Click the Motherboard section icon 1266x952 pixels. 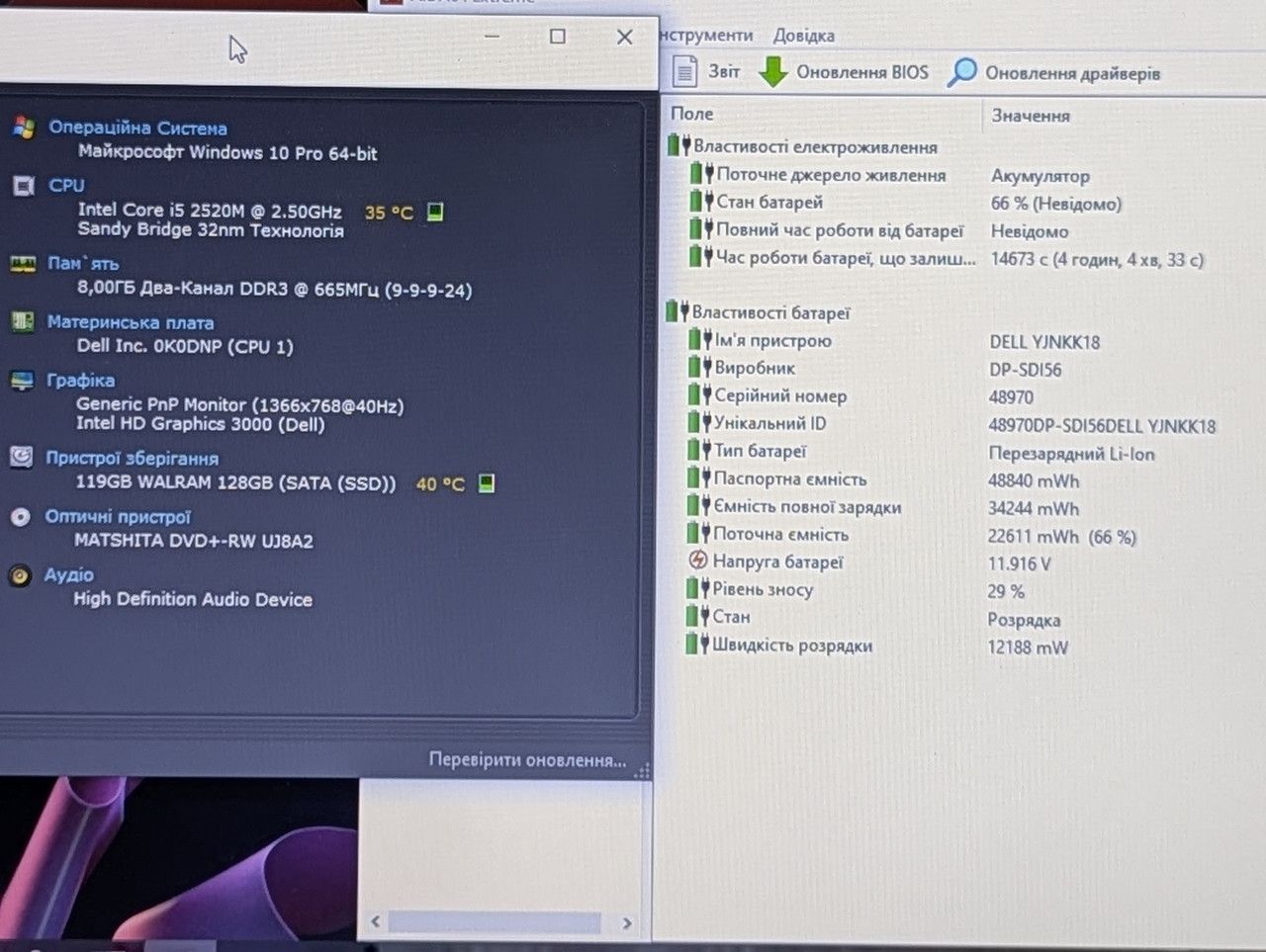22,322
